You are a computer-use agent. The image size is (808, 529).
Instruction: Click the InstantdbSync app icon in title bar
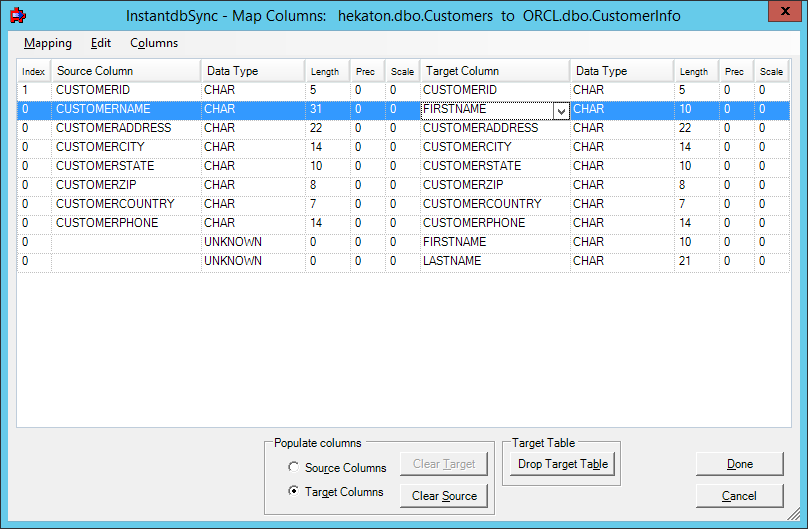click(x=18, y=15)
